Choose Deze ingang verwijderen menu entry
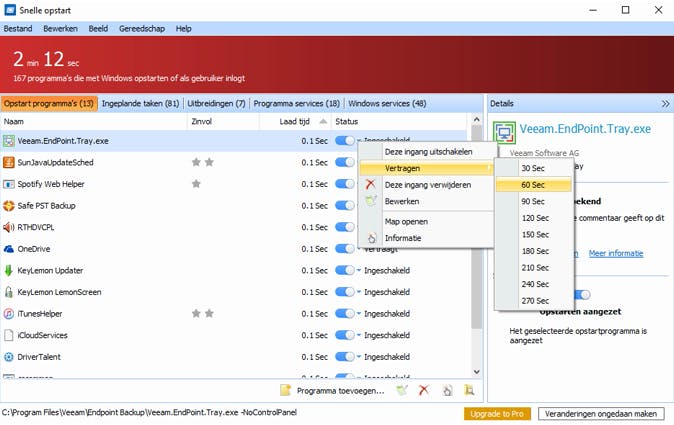674x425 pixels. point(428,185)
